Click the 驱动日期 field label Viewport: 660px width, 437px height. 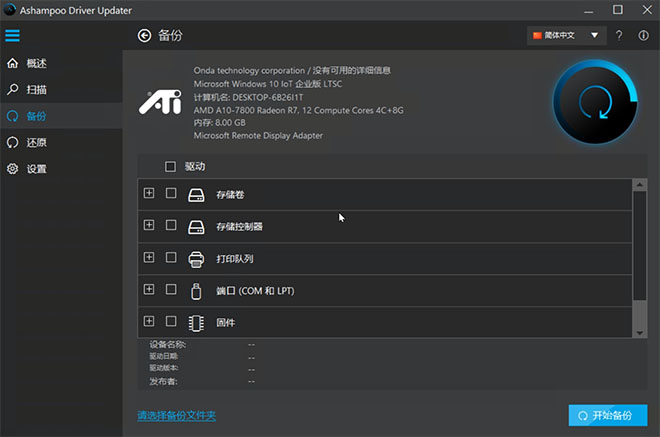(163, 357)
